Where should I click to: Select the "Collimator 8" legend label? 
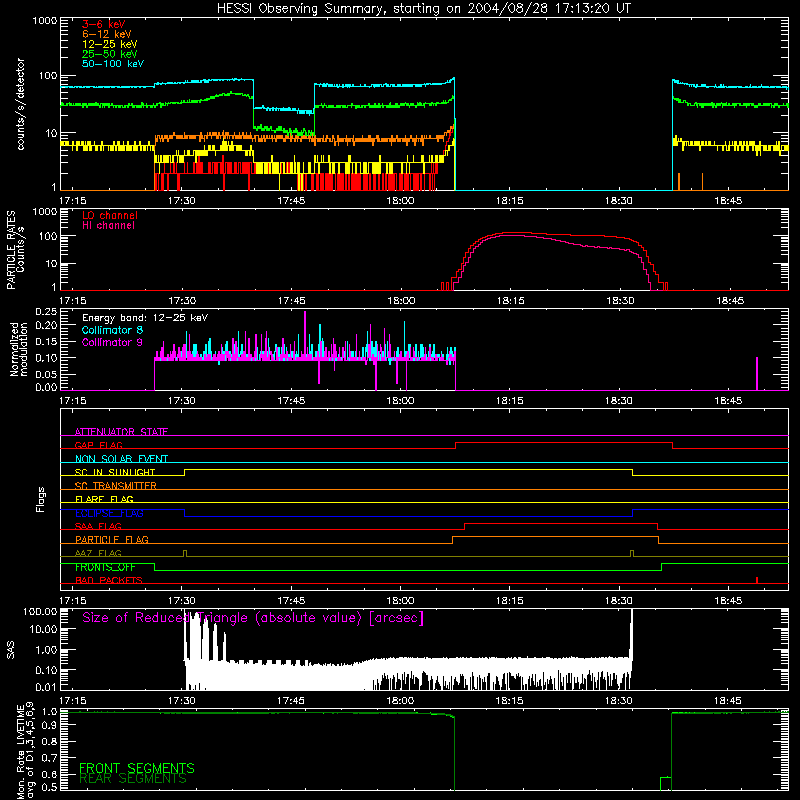[112, 330]
